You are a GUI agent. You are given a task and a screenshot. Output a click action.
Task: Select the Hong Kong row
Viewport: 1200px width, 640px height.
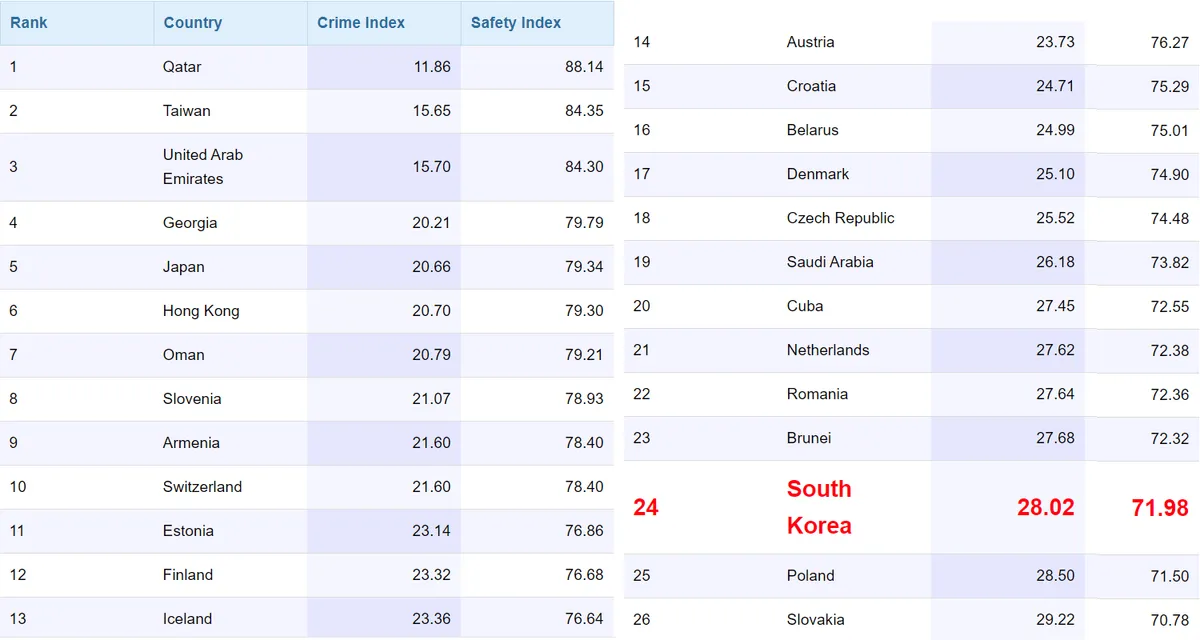pos(307,311)
